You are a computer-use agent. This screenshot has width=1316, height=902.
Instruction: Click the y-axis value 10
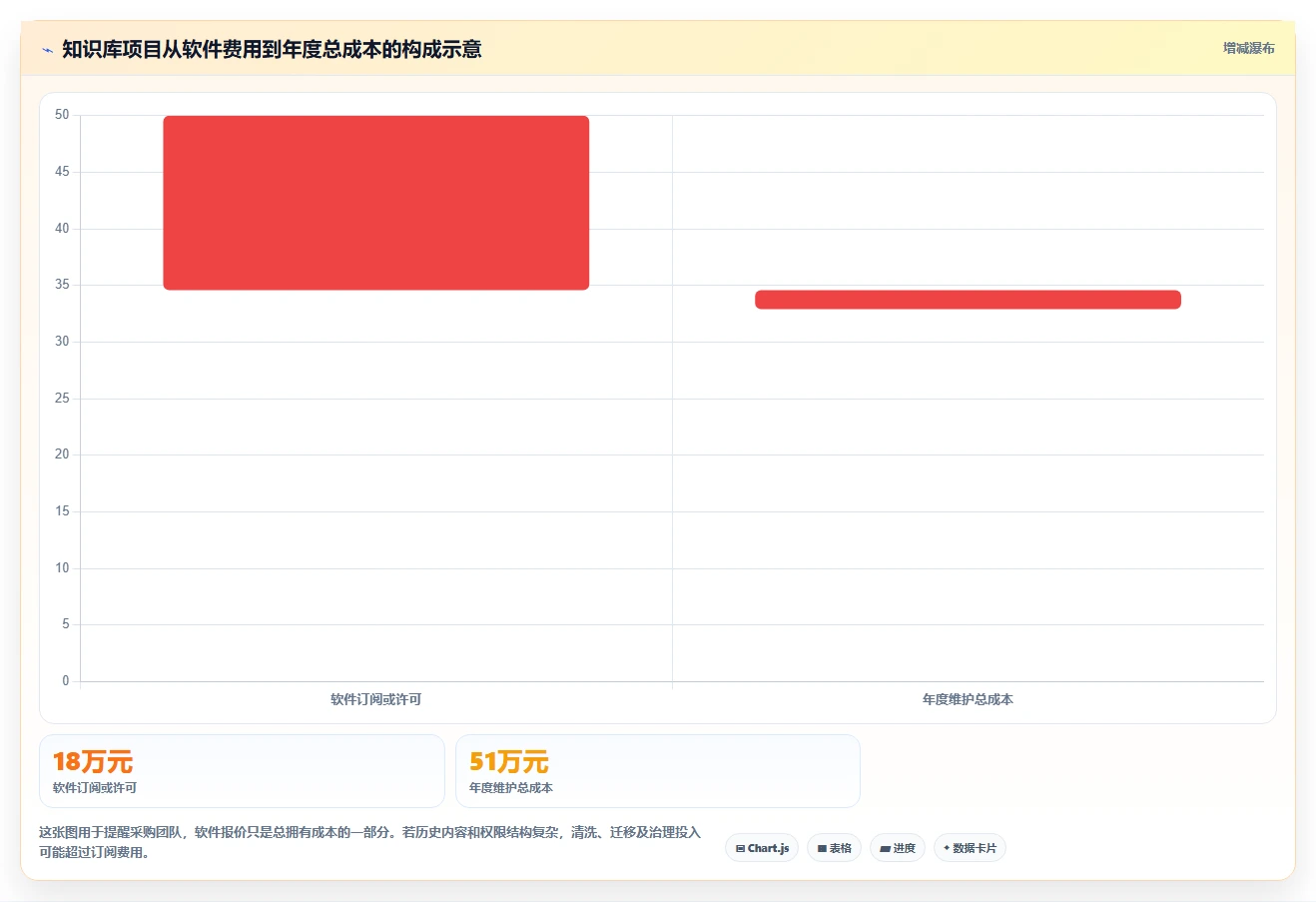(x=62, y=568)
